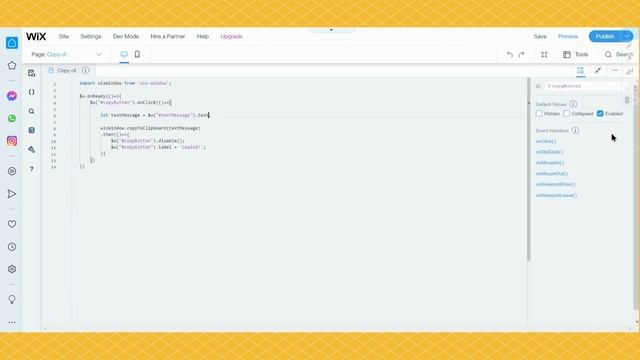Open the WhatsApp icon in the left sidebar
Viewport: 640px width, 360px height.
pos(12,118)
